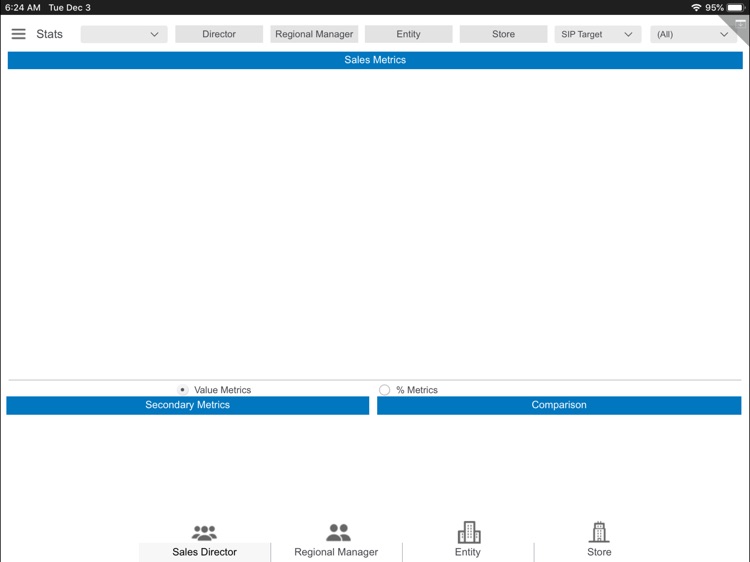Tap the Stats title text
Image resolution: width=750 pixels, height=562 pixels.
49,34
